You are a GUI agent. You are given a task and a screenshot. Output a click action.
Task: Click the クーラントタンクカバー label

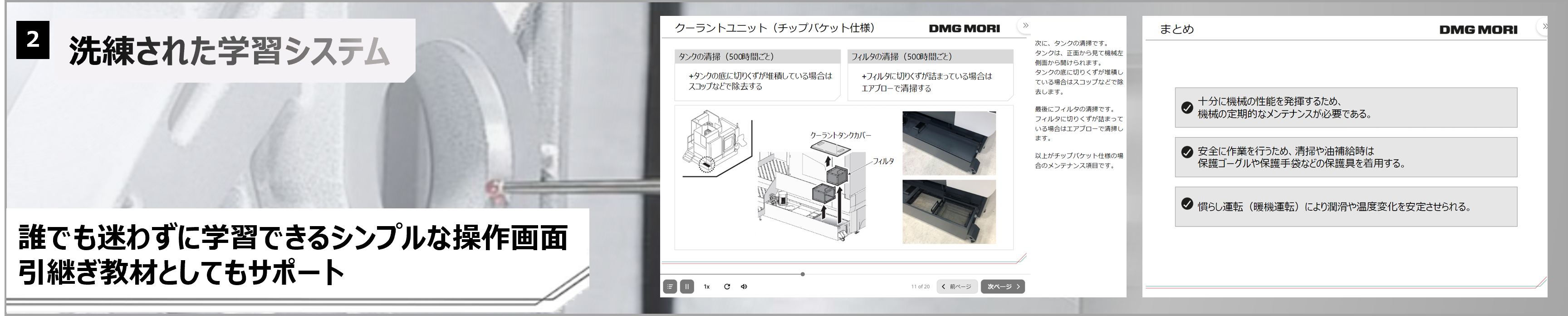840,135
